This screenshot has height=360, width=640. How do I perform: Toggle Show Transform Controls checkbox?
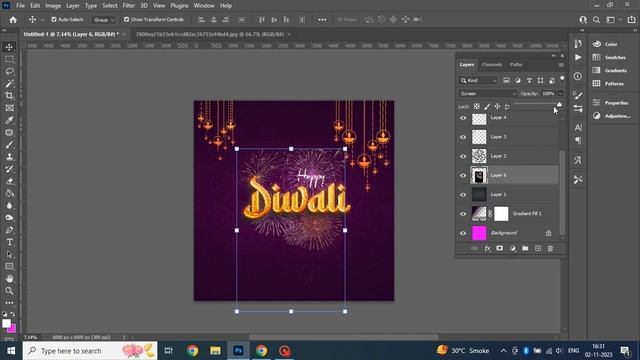click(x=127, y=19)
